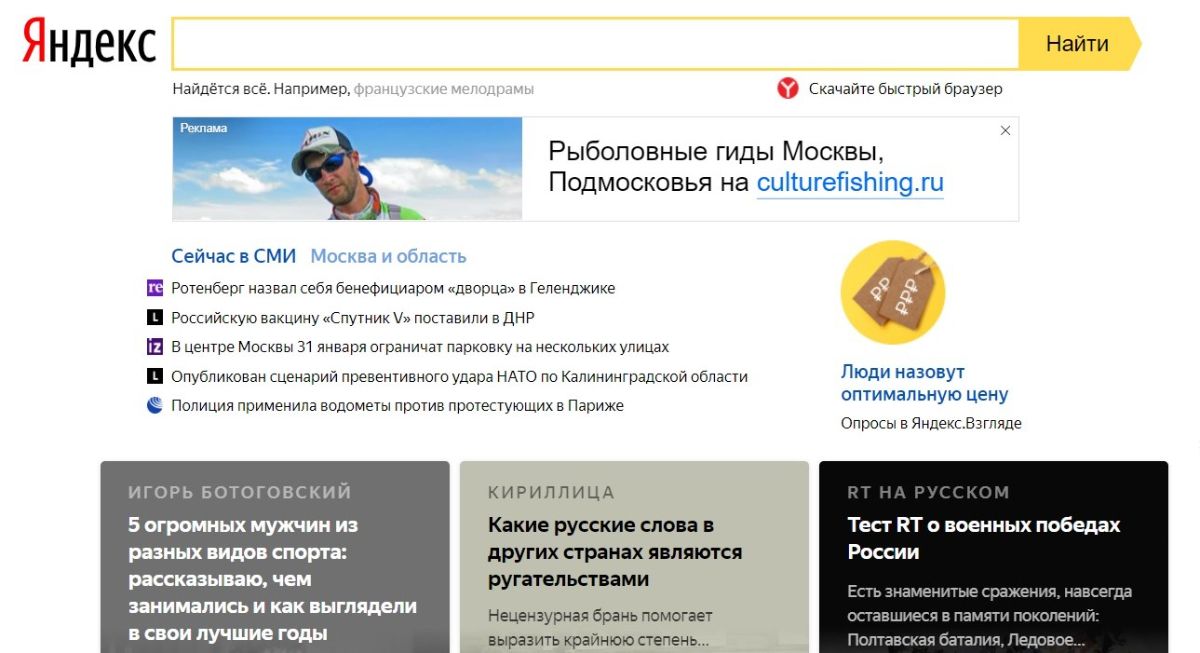
Task: Click the Yandex Browser red icon
Action: [788, 88]
